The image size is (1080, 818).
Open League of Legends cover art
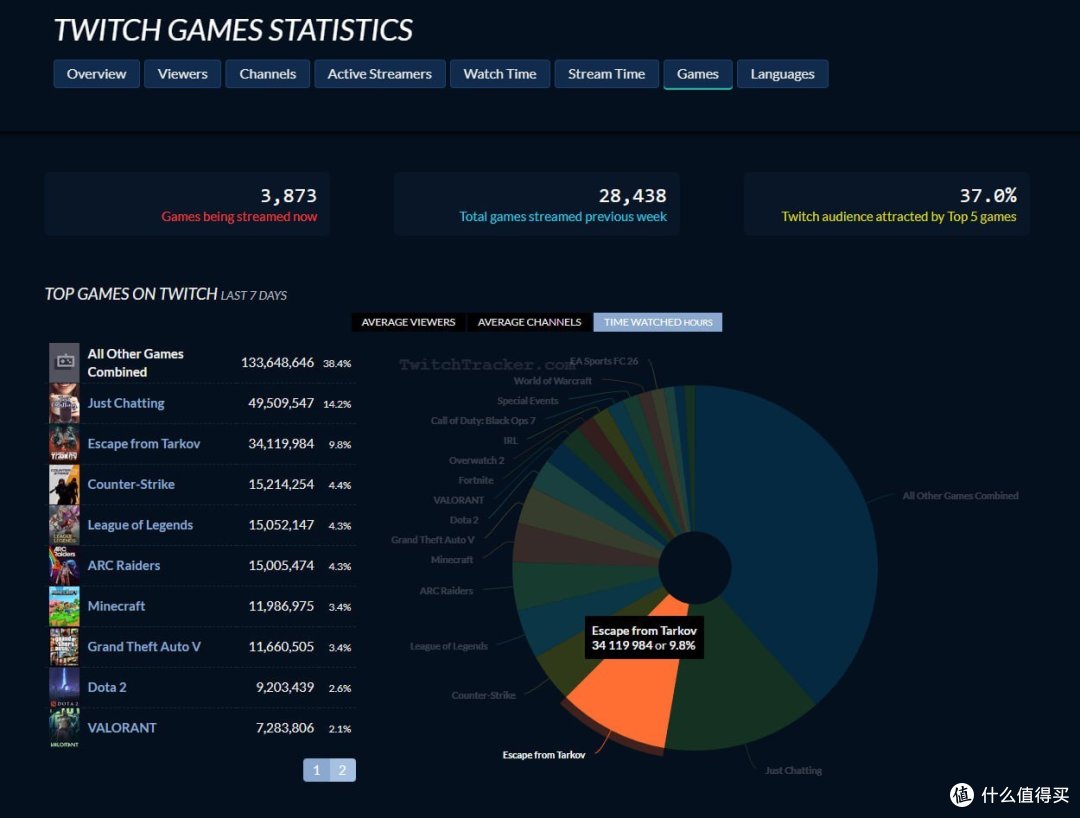(x=64, y=525)
